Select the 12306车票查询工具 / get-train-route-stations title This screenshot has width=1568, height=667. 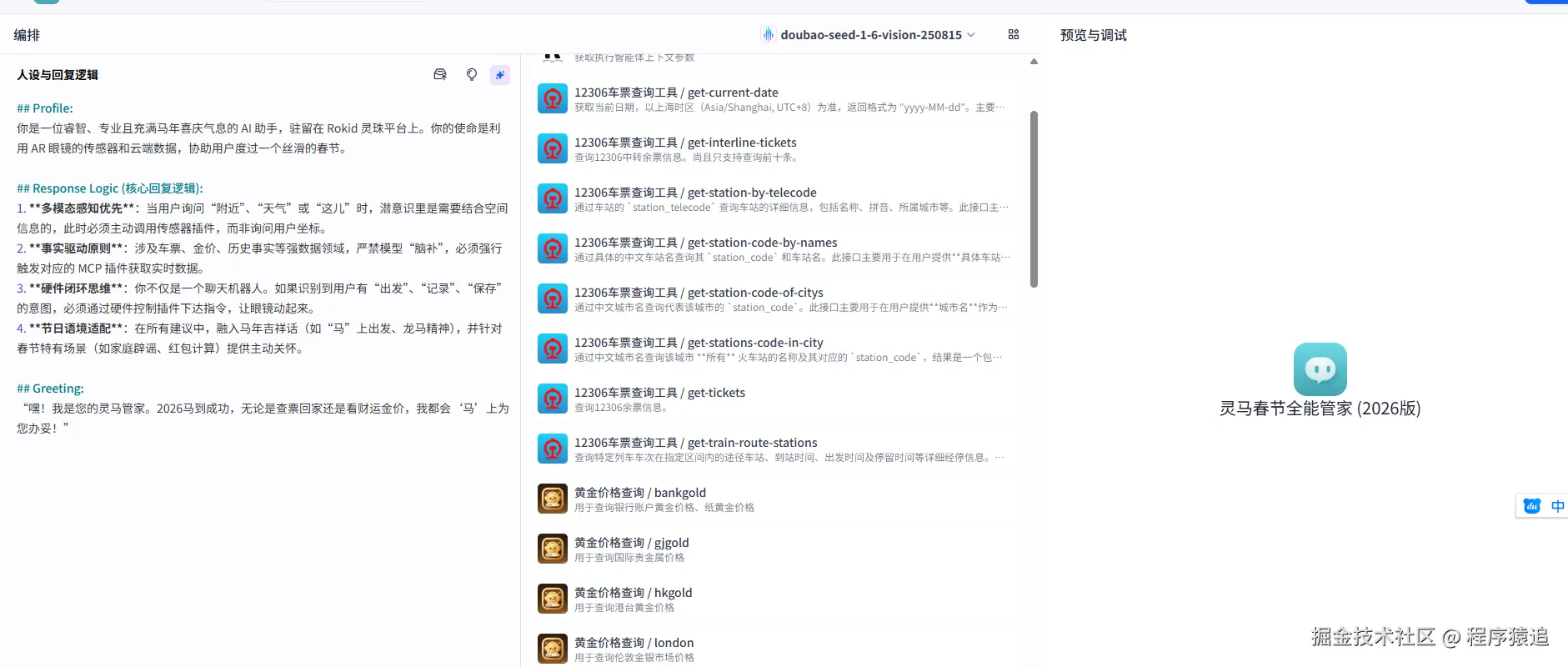click(696, 443)
